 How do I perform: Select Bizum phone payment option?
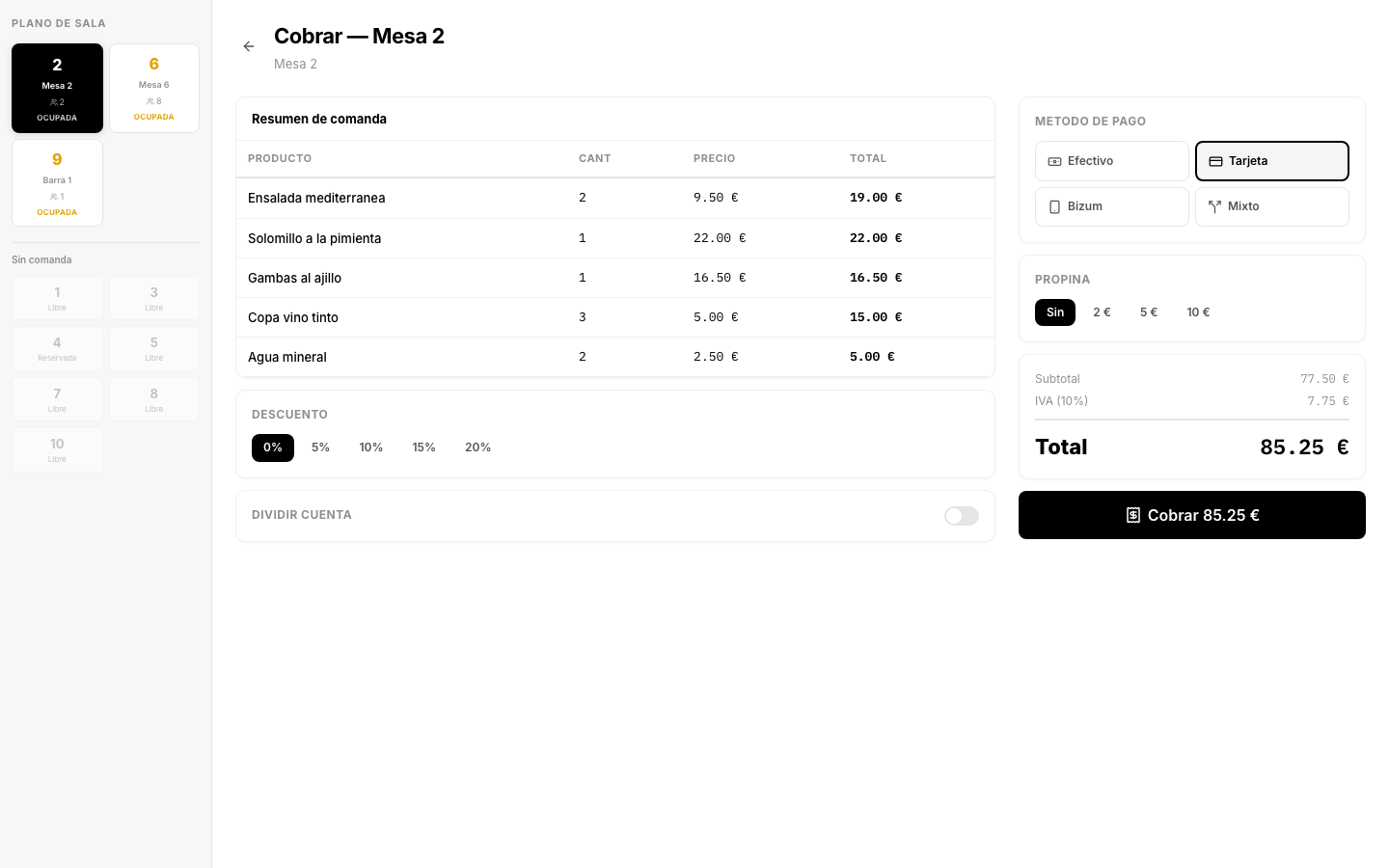pyautogui.click(x=1111, y=206)
